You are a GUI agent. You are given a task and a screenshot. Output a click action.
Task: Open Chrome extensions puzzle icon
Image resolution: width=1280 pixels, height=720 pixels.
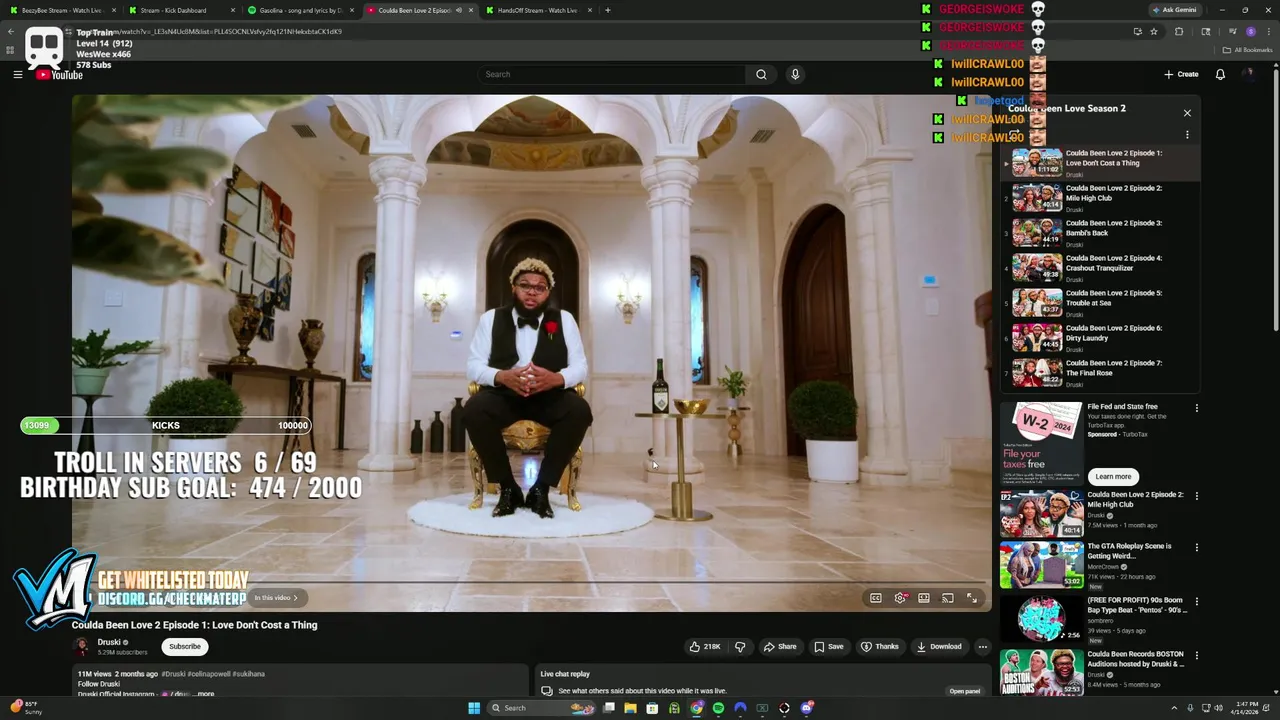(x=1179, y=32)
